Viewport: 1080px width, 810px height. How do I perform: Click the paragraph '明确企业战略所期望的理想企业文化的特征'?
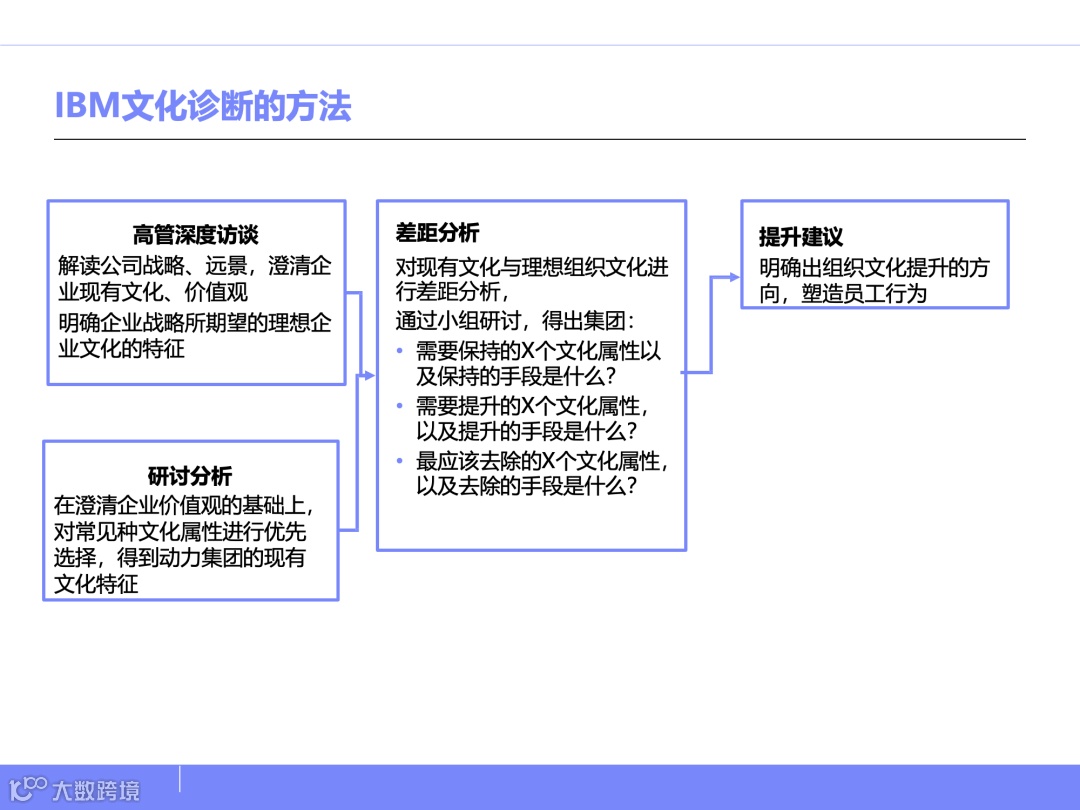pyautogui.click(x=195, y=335)
